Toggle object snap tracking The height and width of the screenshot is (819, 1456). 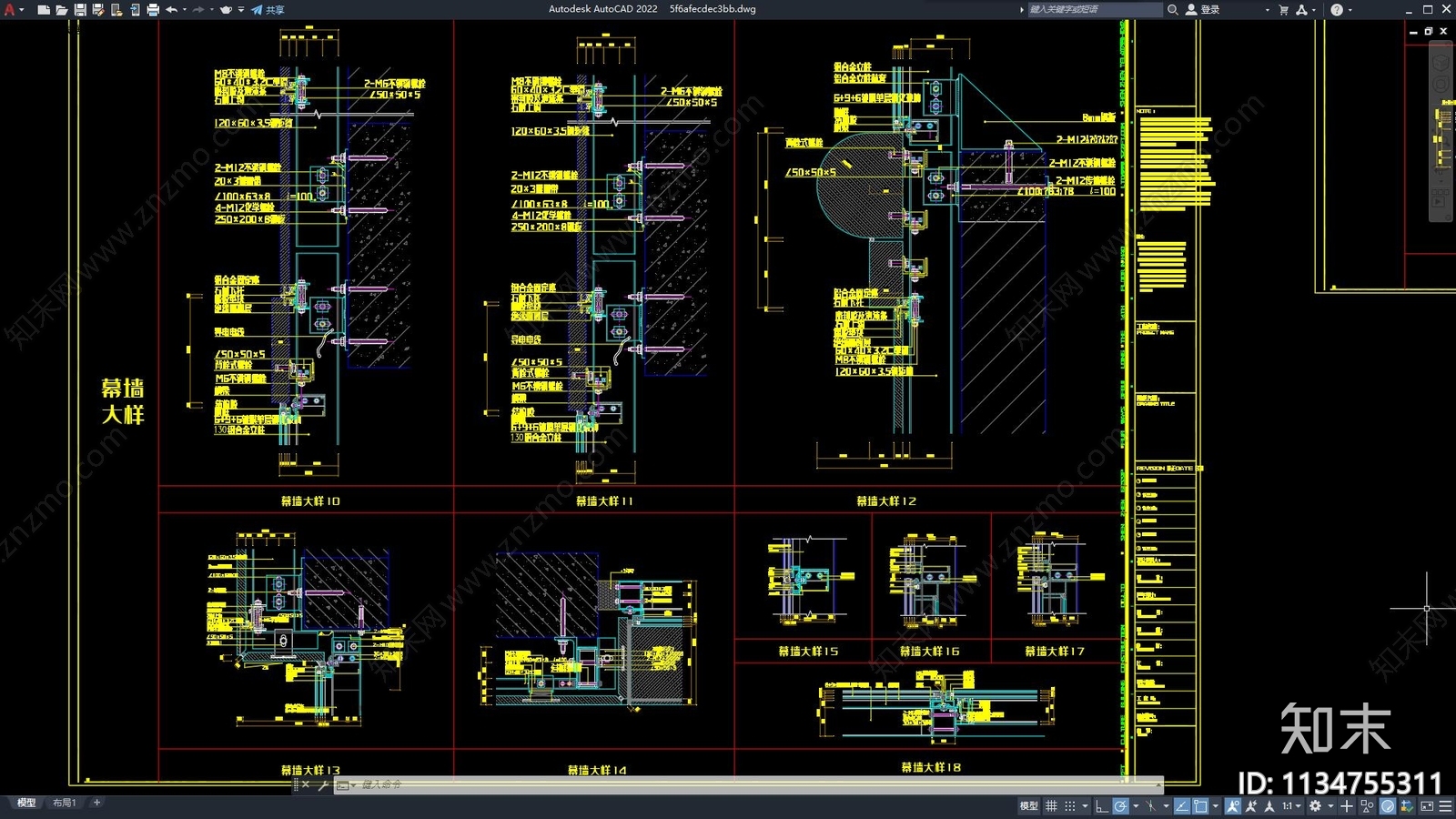tap(1182, 805)
